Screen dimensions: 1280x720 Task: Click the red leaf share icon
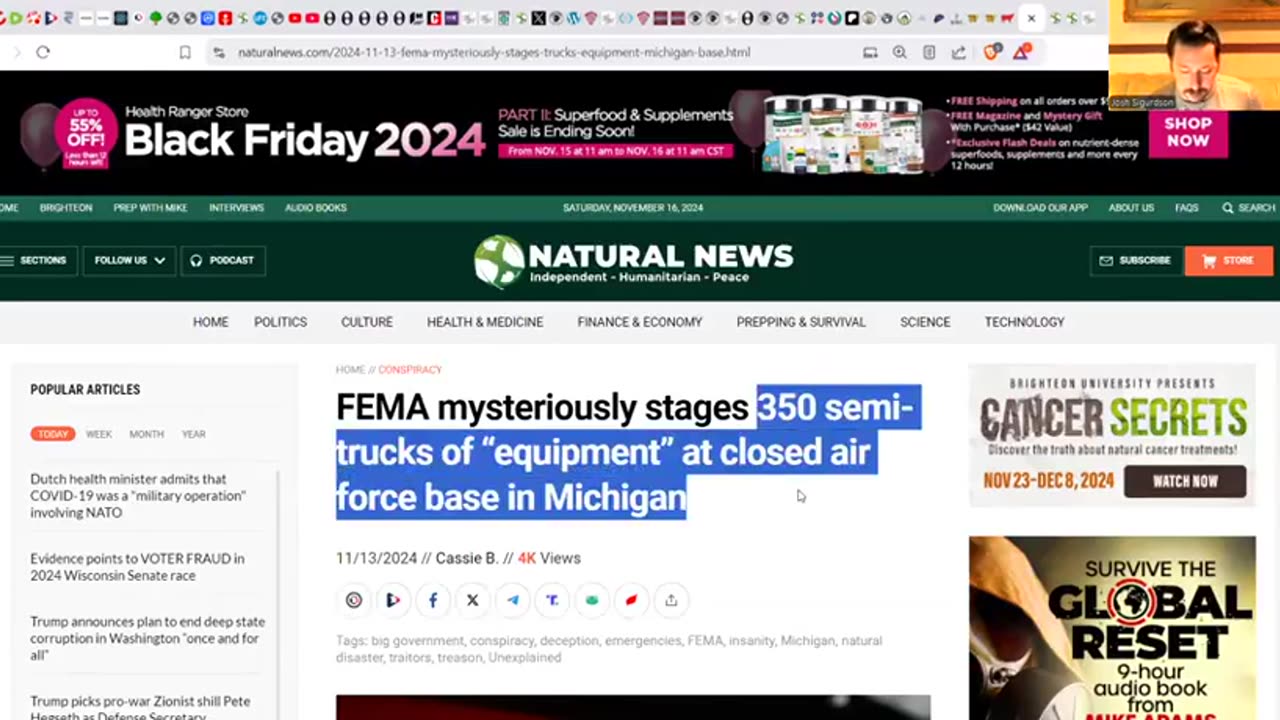click(631, 600)
